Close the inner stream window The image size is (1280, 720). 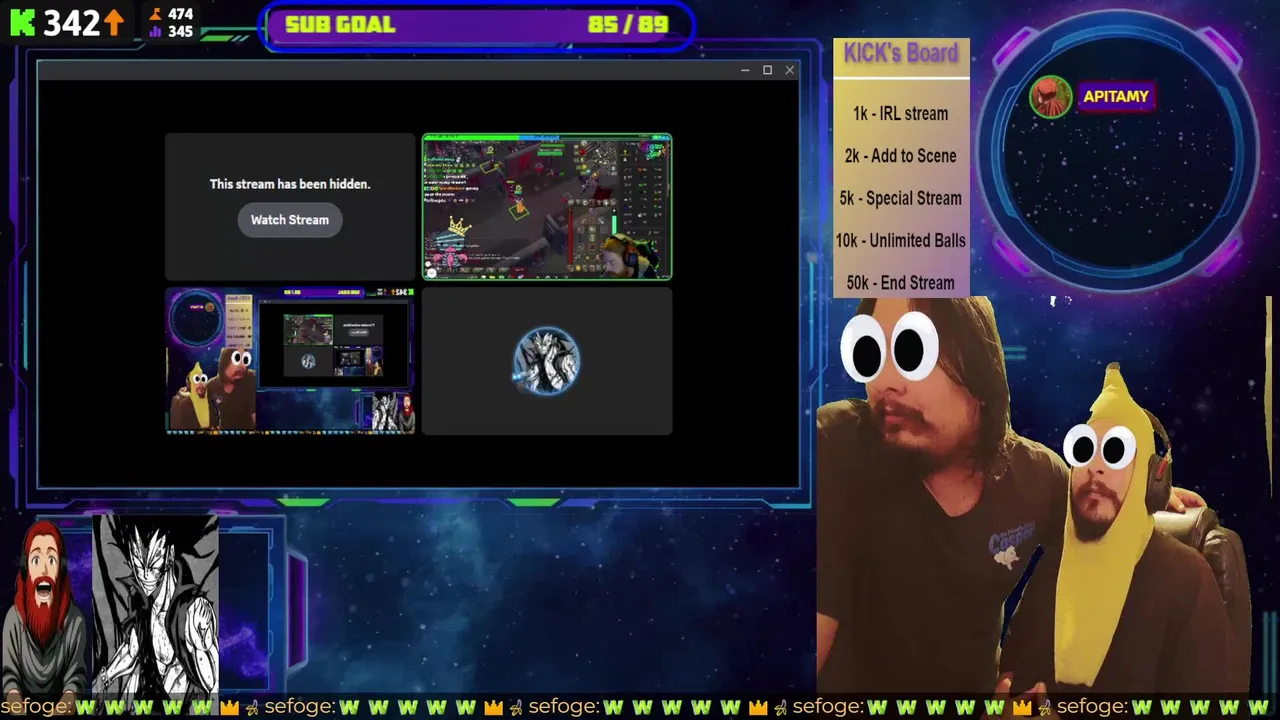click(x=790, y=70)
